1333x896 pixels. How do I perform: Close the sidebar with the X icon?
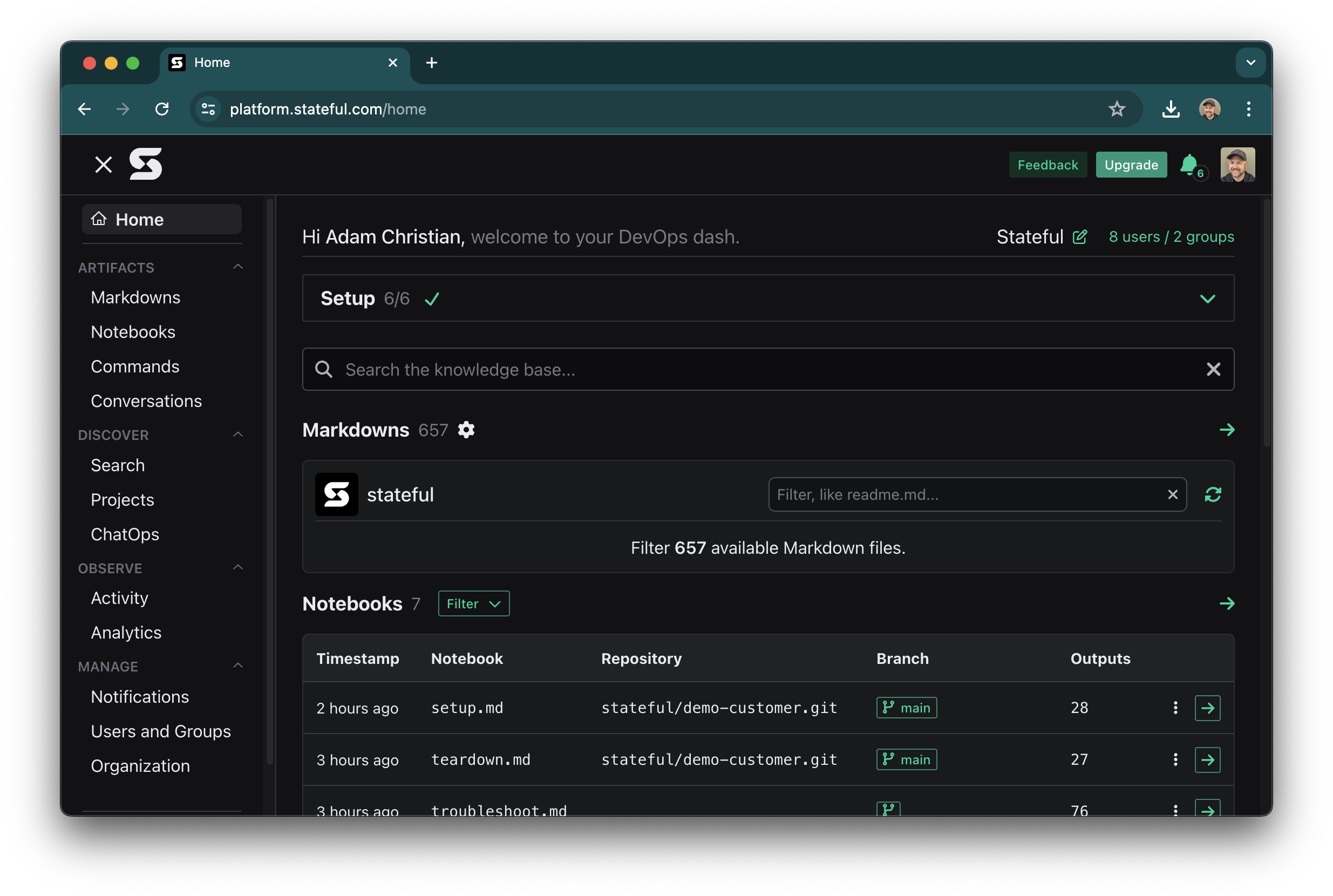pyautogui.click(x=104, y=165)
